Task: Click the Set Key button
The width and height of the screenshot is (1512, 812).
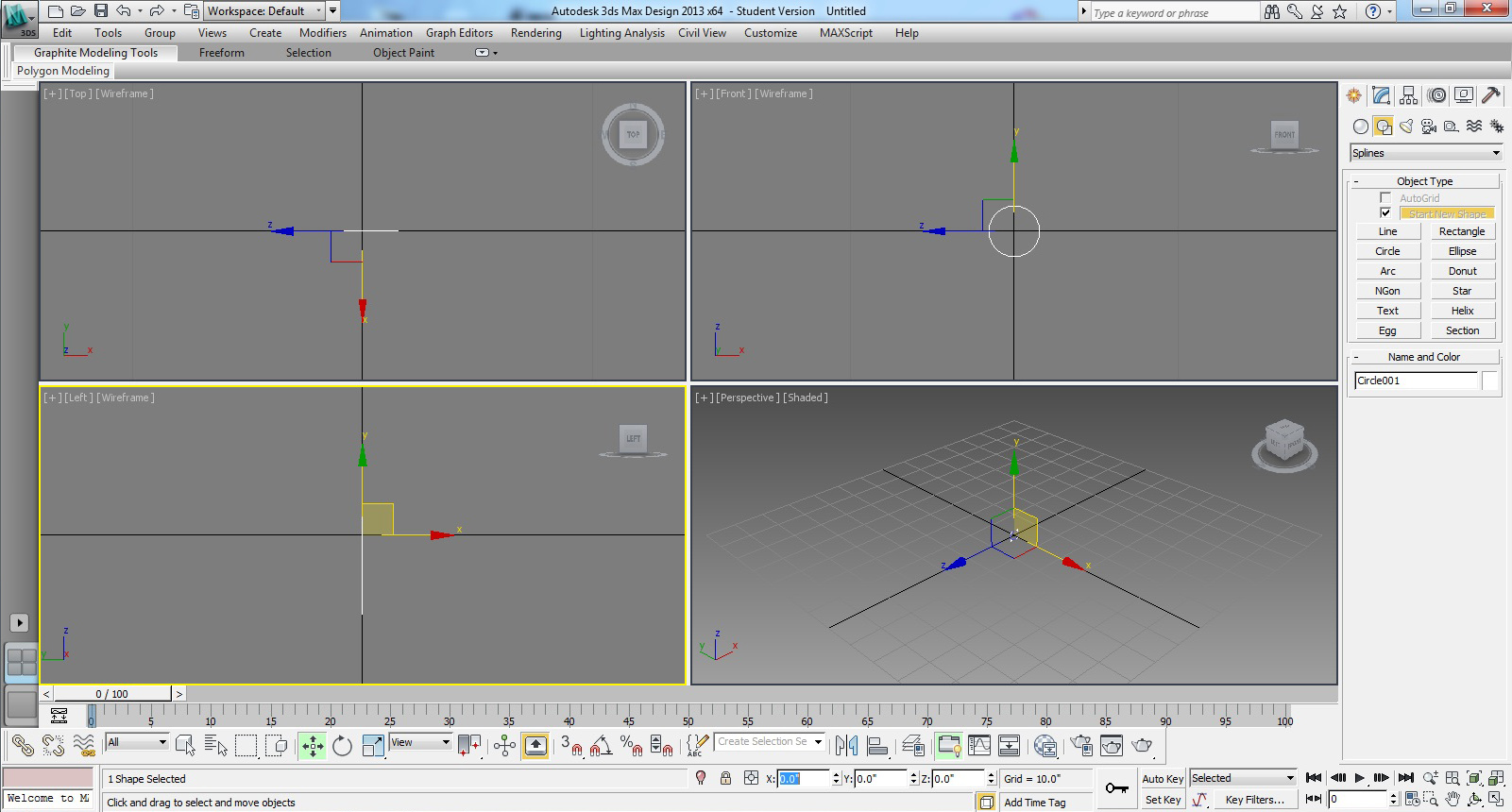Action: tap(1163, 800)
